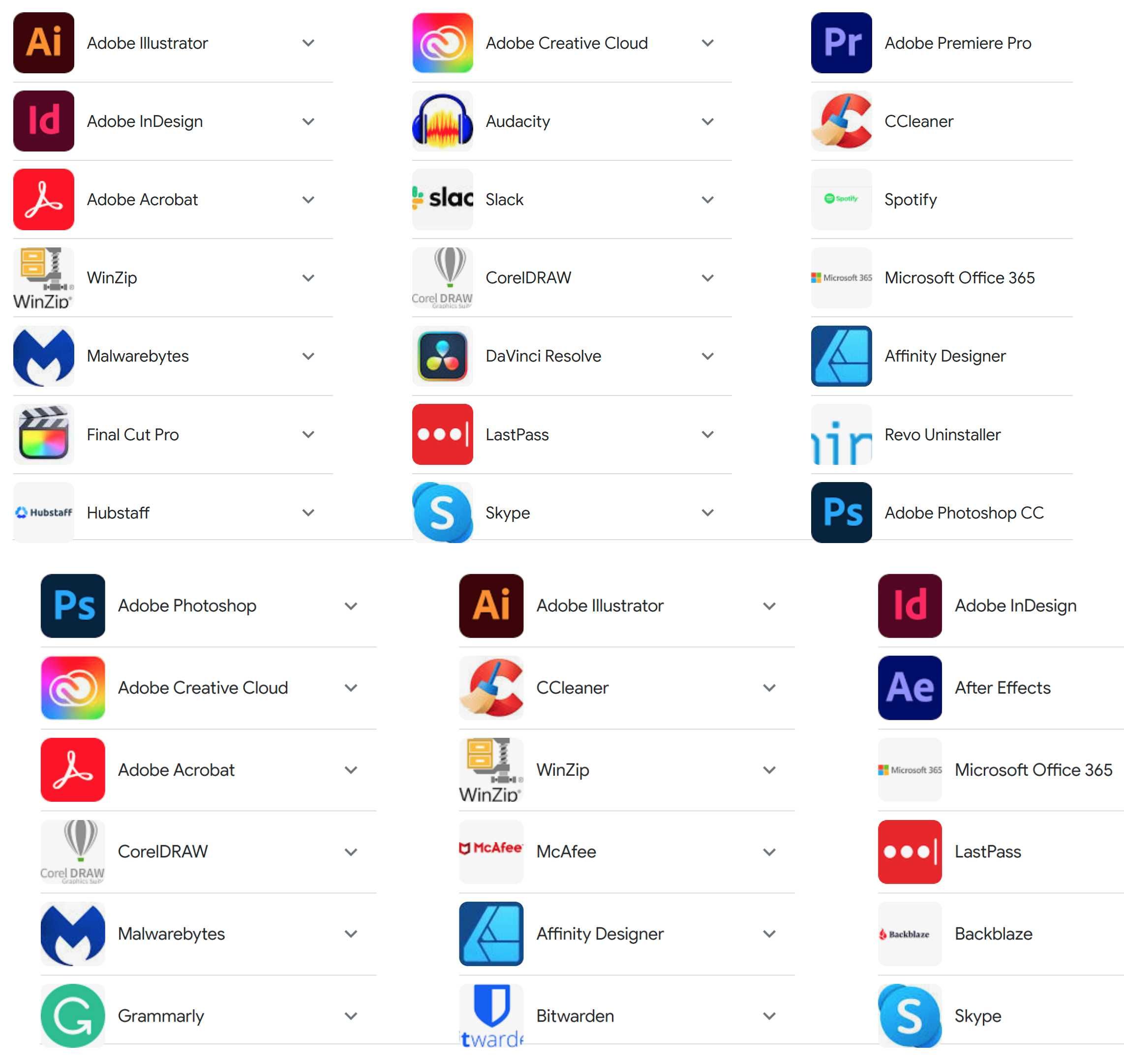Viewport: 1124px width, 1064px height.
Task: Expand the CorelDRAW options dropdown
Action: (x=710, y=278)
